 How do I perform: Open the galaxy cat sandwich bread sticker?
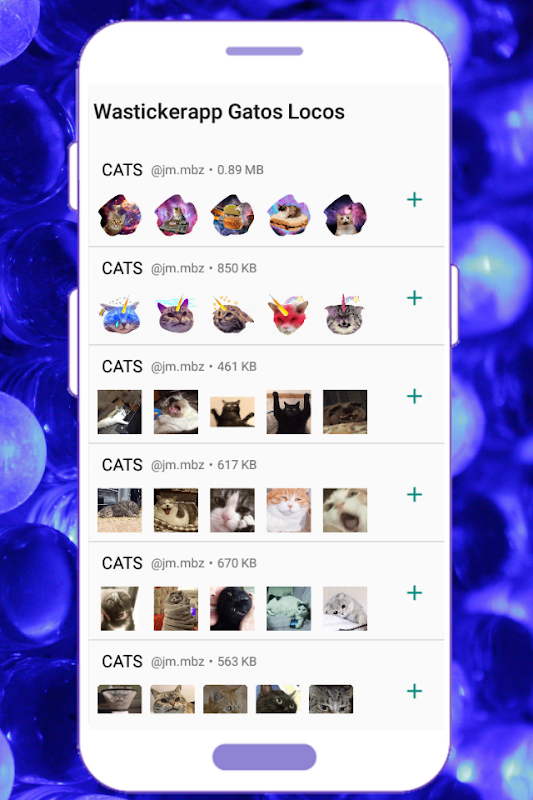click(x=289, y=215)
